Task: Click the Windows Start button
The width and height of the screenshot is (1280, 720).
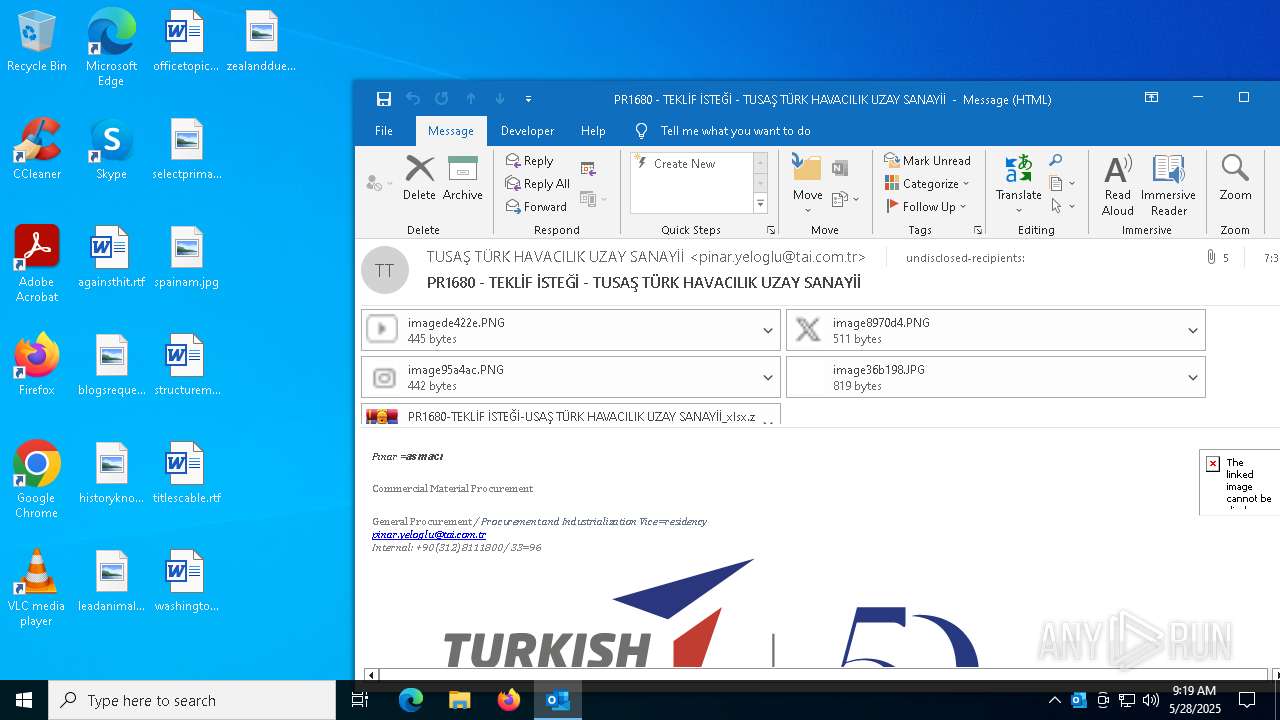Action: pos(24,700)
